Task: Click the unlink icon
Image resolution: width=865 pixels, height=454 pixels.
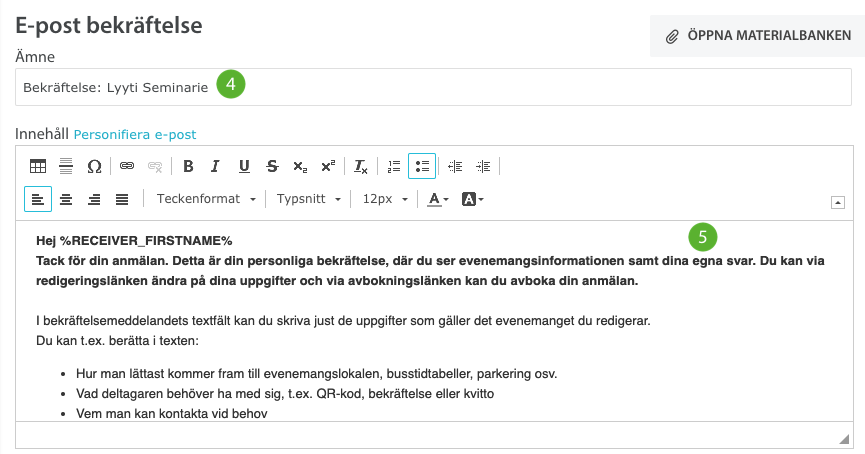Action: (155, 166)
